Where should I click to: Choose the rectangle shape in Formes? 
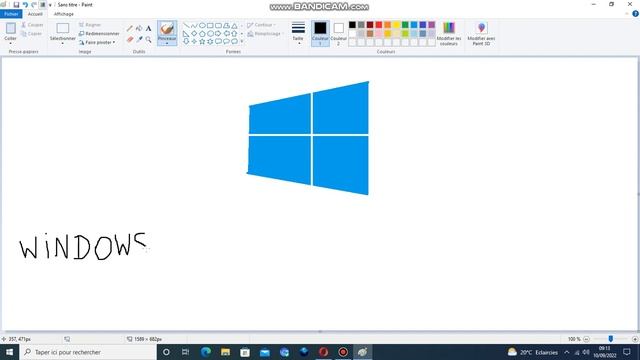(x=210, y=25)
